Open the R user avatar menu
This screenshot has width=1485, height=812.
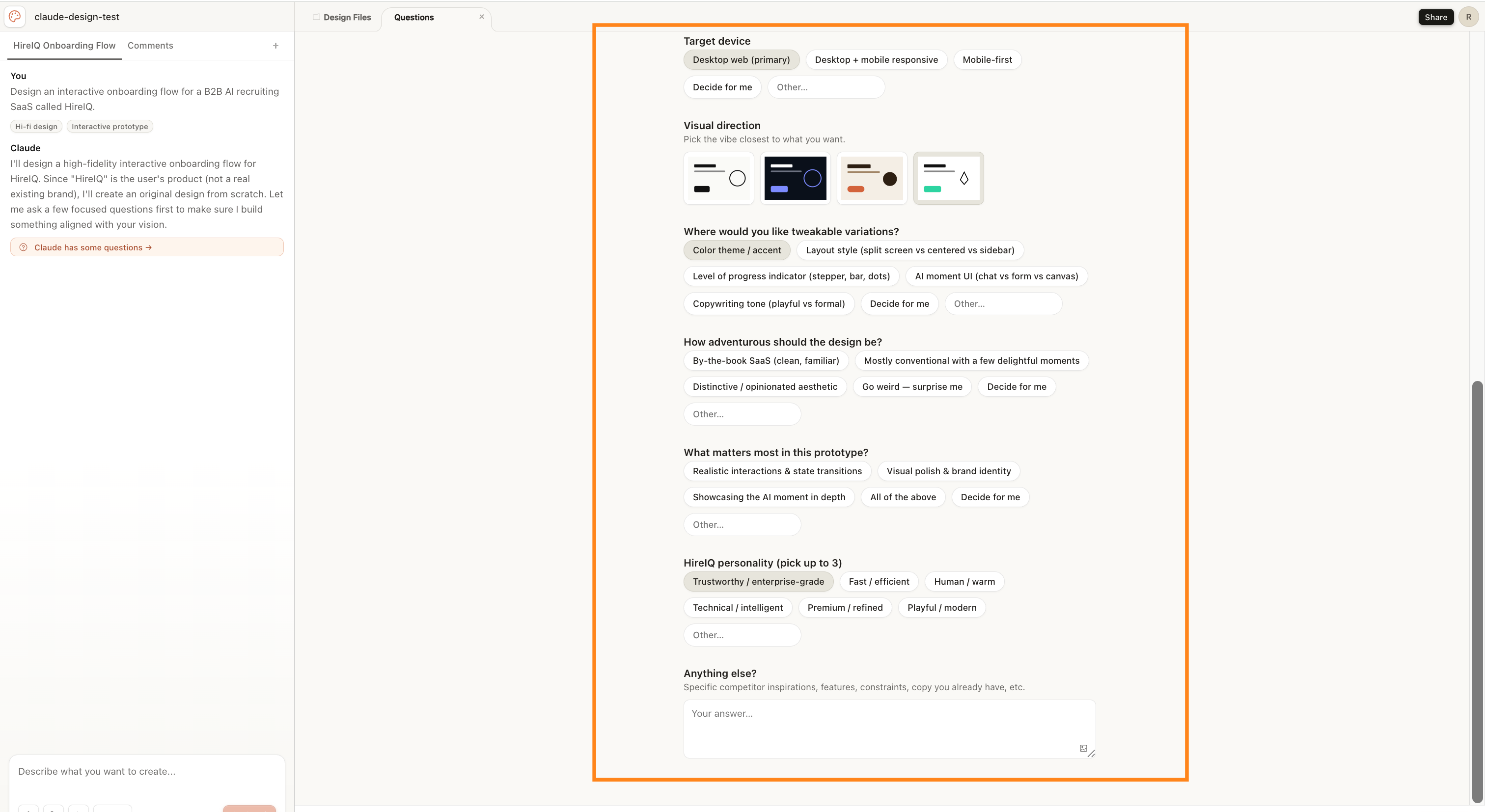click(x=1468, y=17)
